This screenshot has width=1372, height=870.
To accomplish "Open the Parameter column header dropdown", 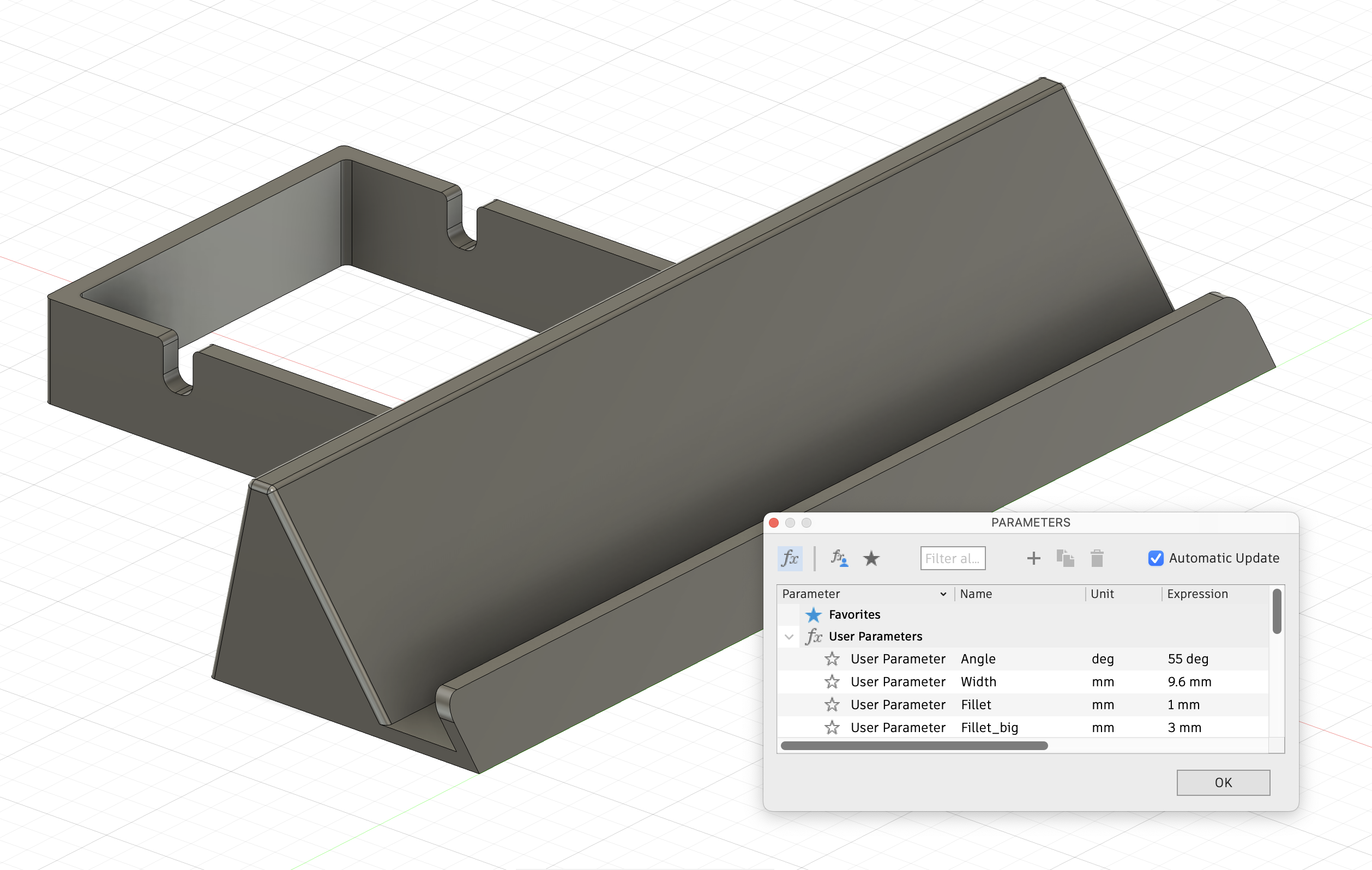I will point(943,594).
